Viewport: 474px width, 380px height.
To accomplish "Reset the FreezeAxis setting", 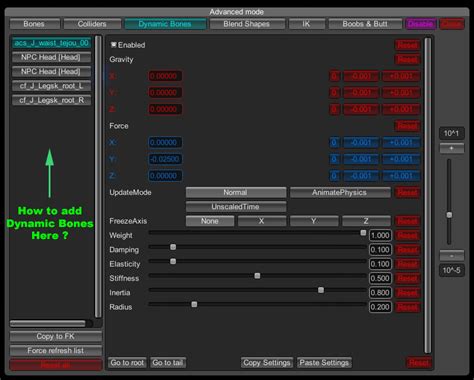I will (x=407, y=221).
